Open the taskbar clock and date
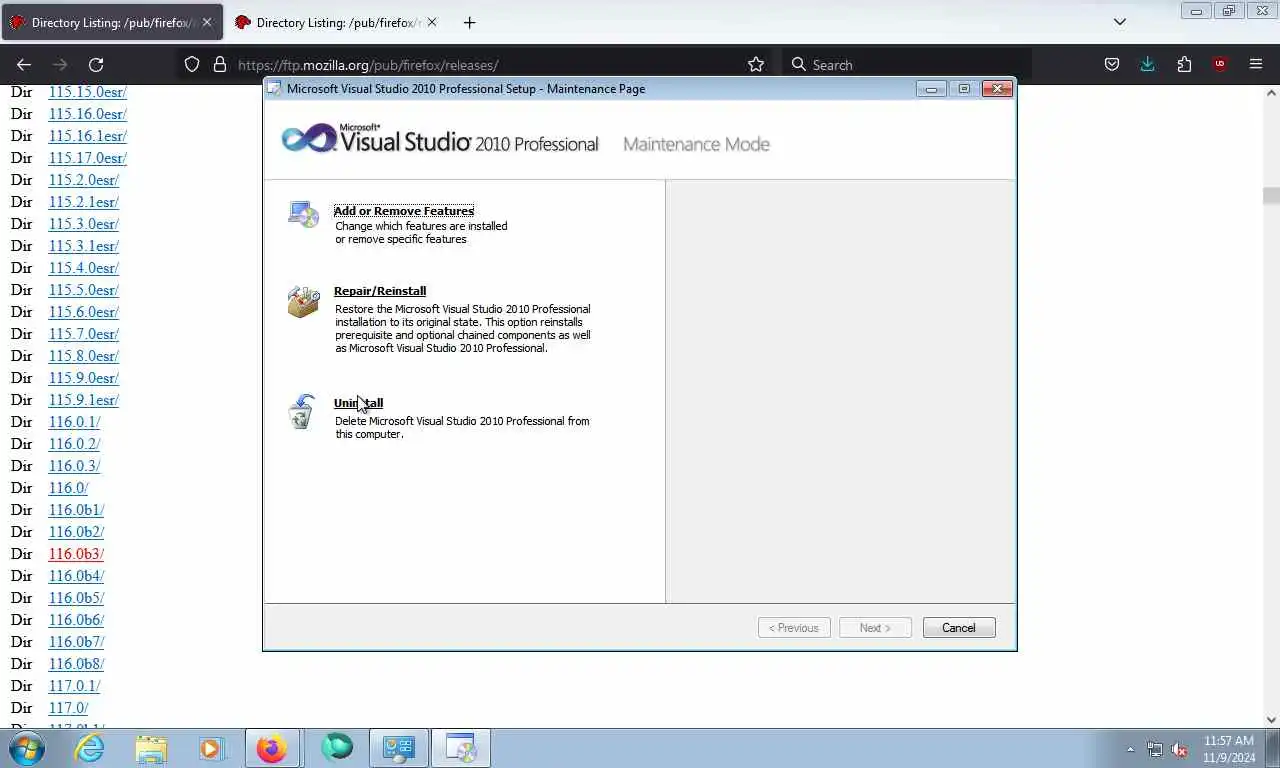The image size is (1280, 768). pyautogui.click(x=1229, y=749)
